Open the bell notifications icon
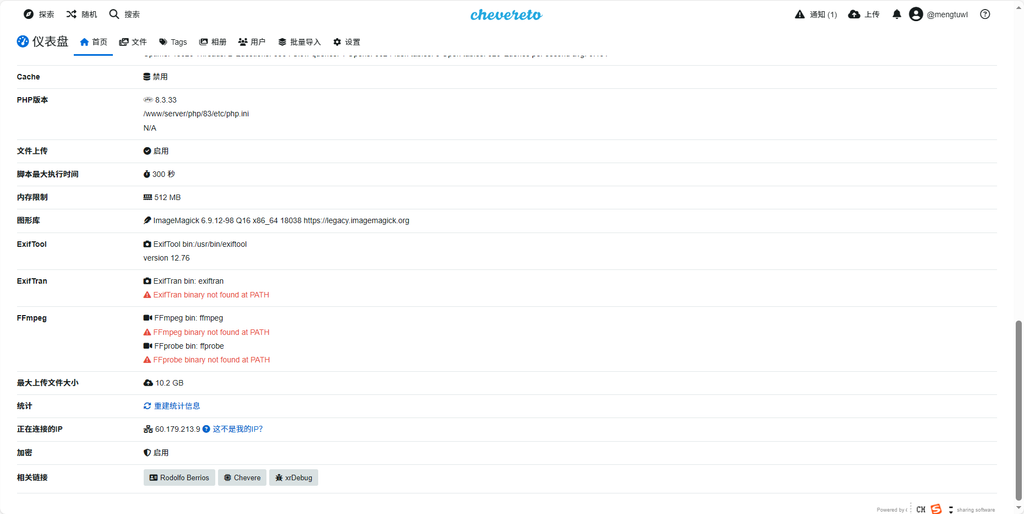Viewport: 1024px width, 514px height. pyautogui.click(x=897, y=14)
